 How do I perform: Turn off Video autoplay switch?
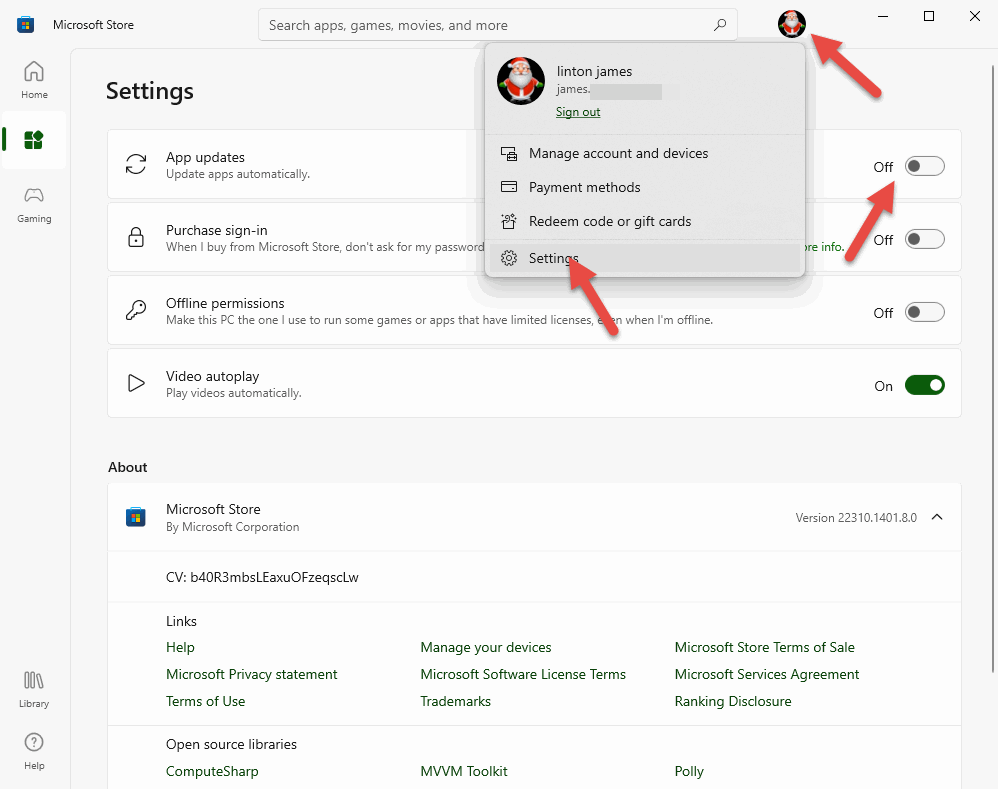point(925,386)
